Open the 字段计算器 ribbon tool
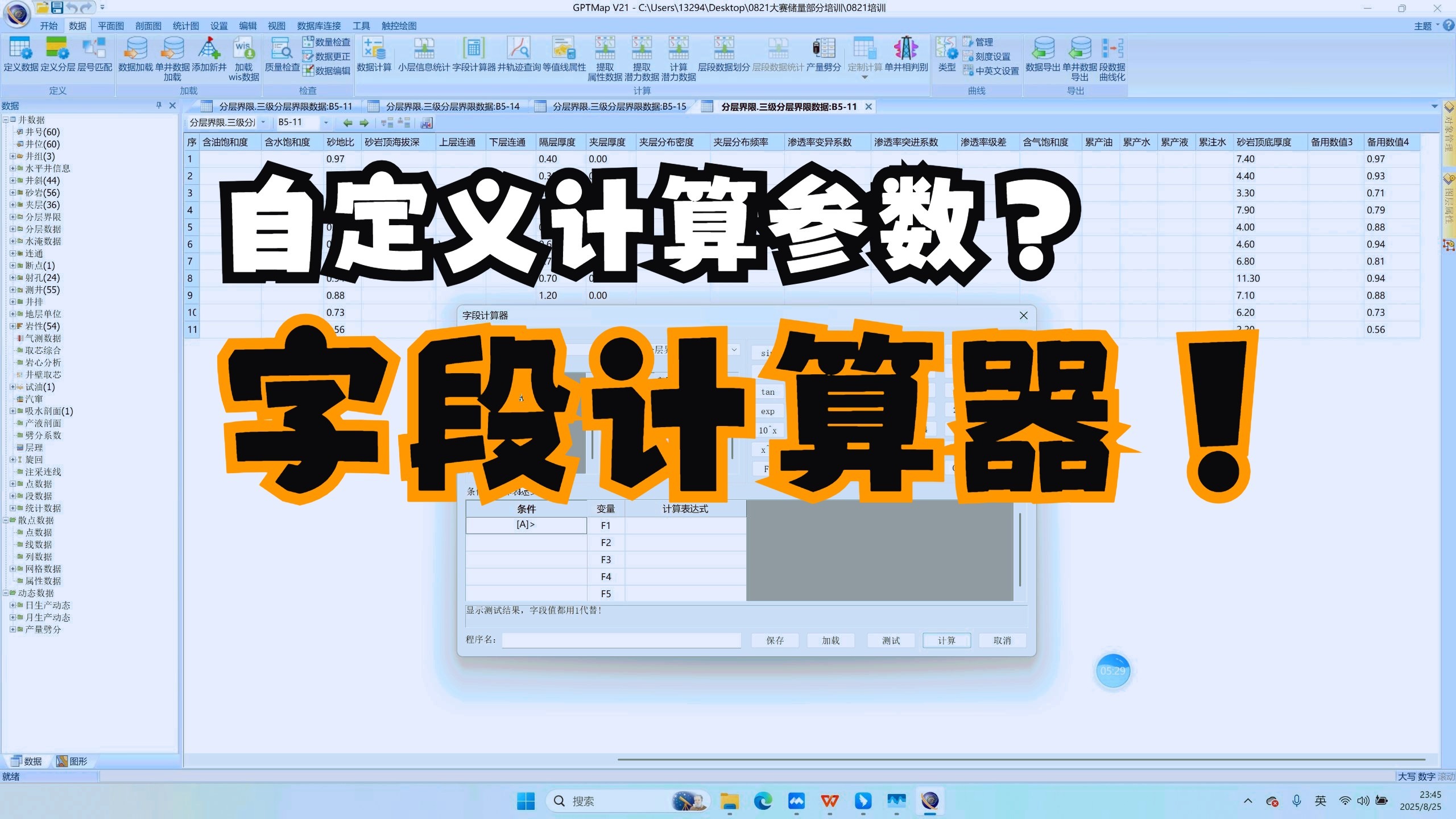The image size is (1456, 819). pyautogui.click(x=474, y=54)
